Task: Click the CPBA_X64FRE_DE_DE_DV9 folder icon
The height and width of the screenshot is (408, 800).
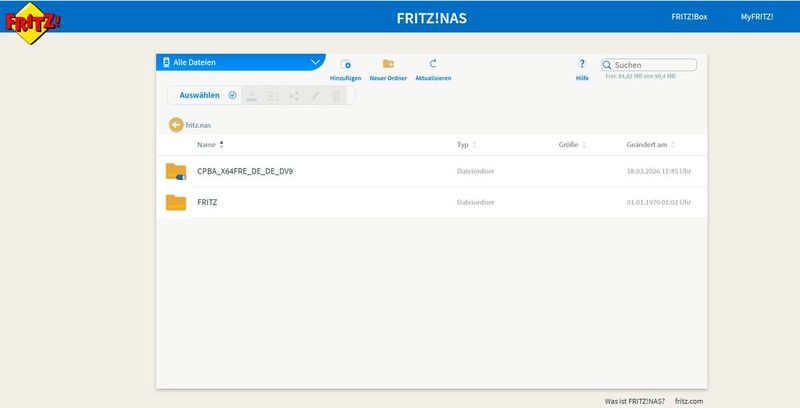Action: 176,171
